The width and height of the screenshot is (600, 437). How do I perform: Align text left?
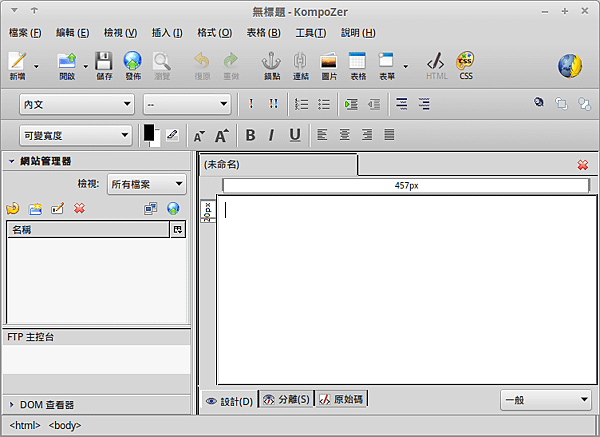(322, 135)
